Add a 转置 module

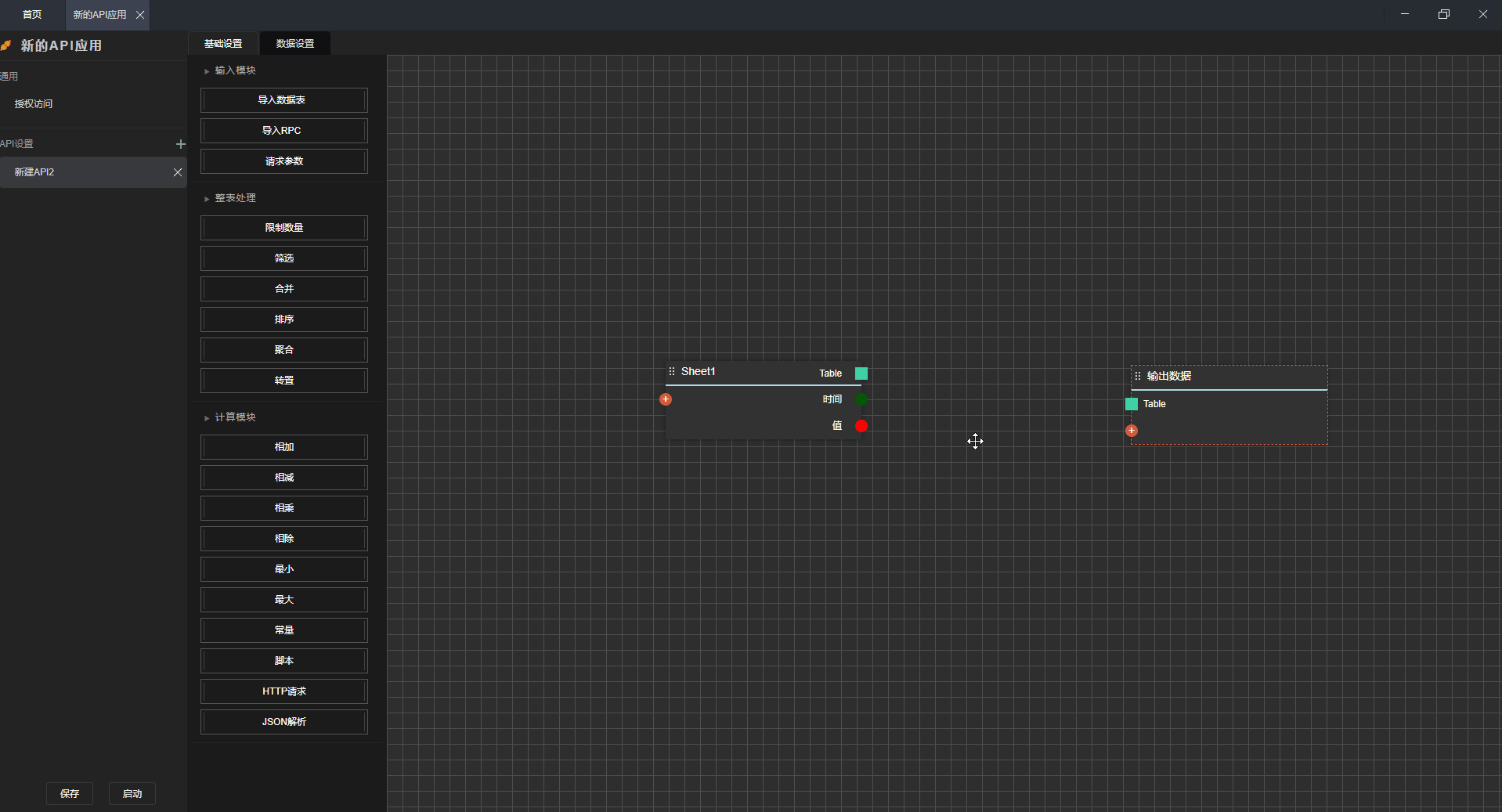[x=284, y=381]
